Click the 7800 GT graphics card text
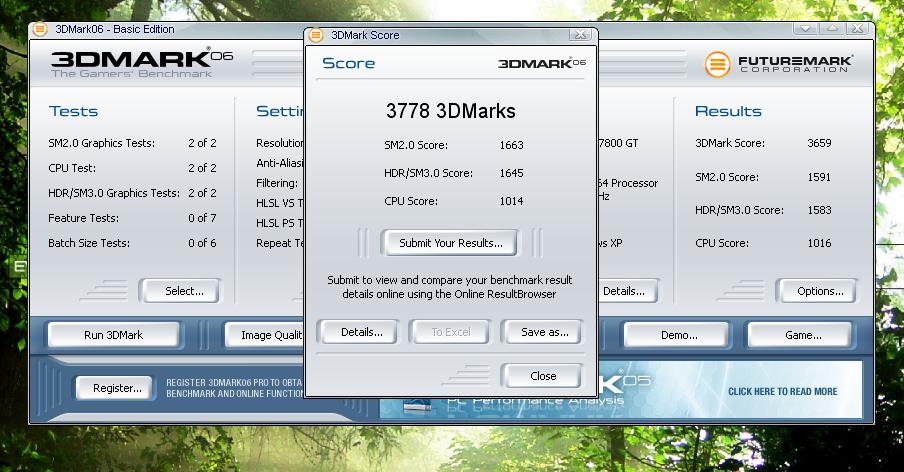Image resolution: width=904 pixels, height=472 pixels. [619, 143]
